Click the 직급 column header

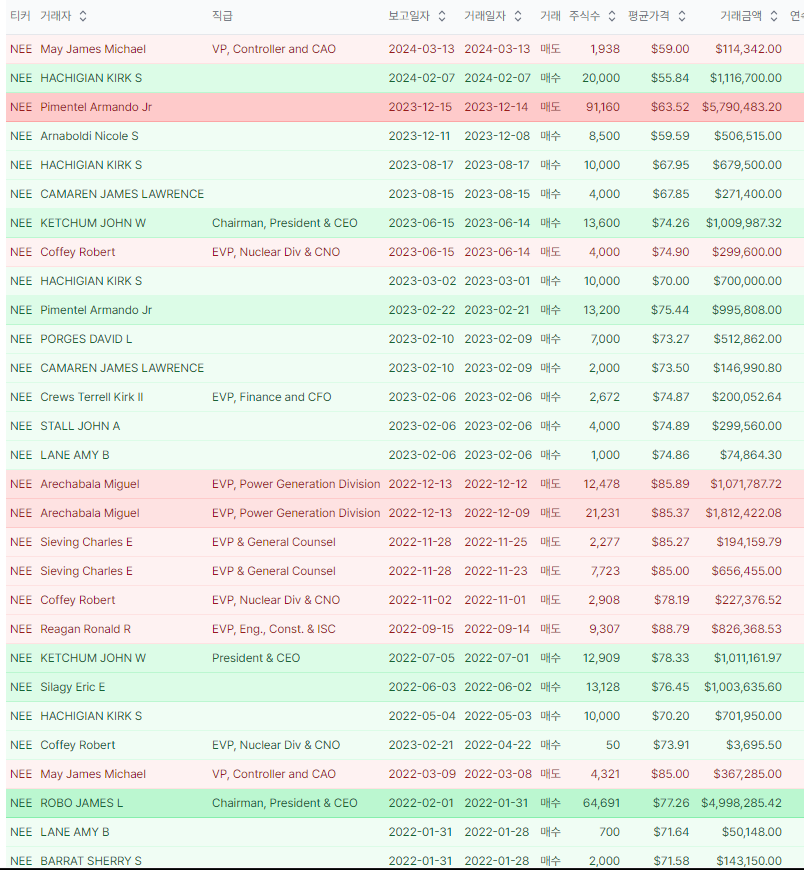click(222, 16)
